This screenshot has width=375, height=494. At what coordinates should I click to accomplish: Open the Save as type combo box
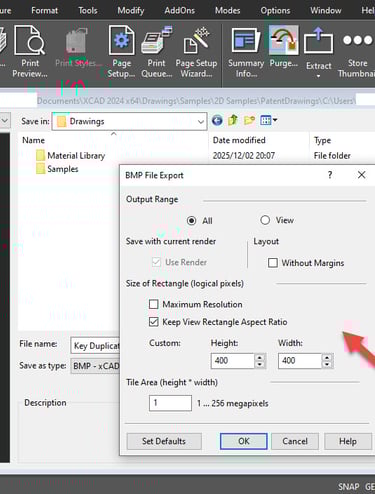(x=95, y=366)
